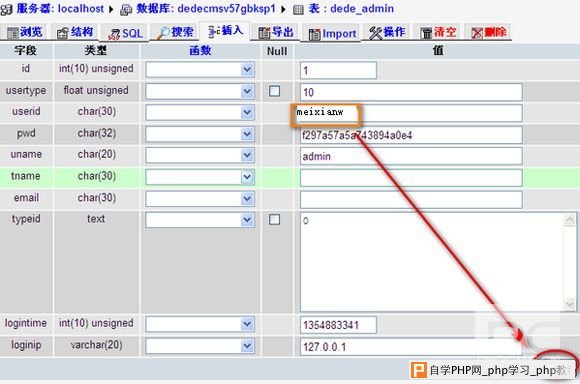
Task: Click the typeid textarea scroll-up arrow
Action: 570,220
